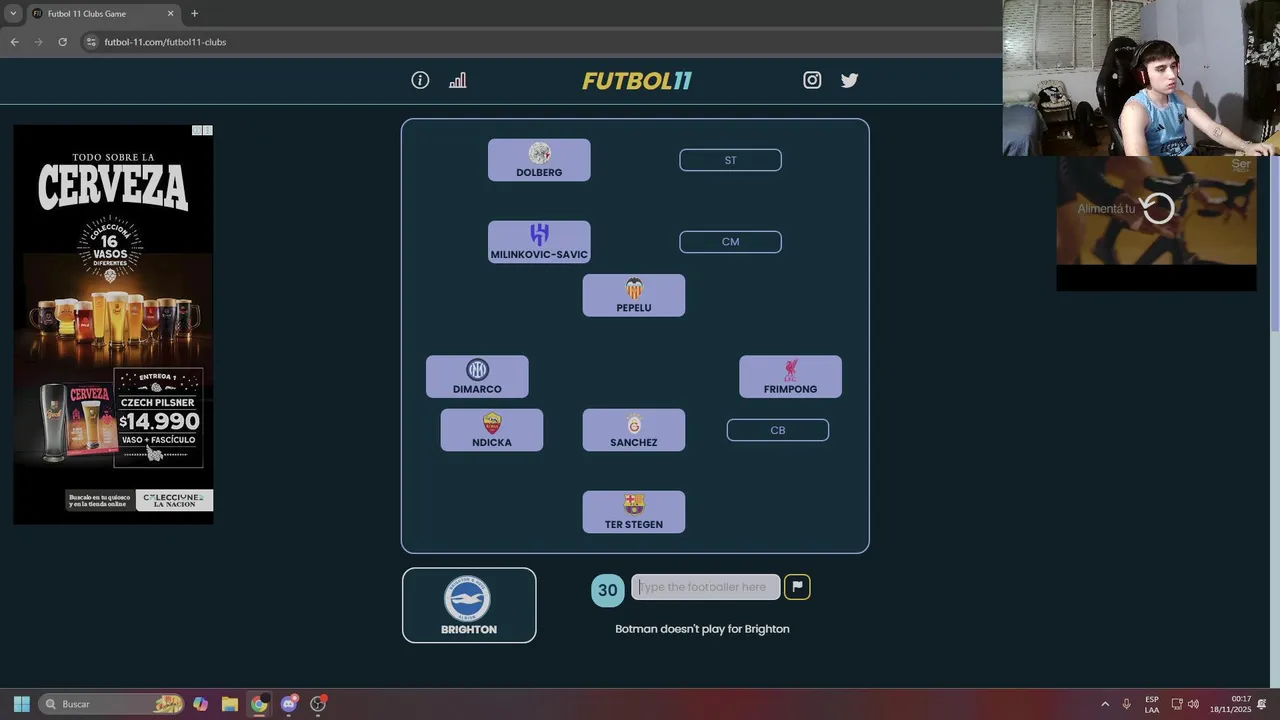Viewport: 1280px width, 720px height.
Task: Open the game info icon
Action: click(420, 80)
